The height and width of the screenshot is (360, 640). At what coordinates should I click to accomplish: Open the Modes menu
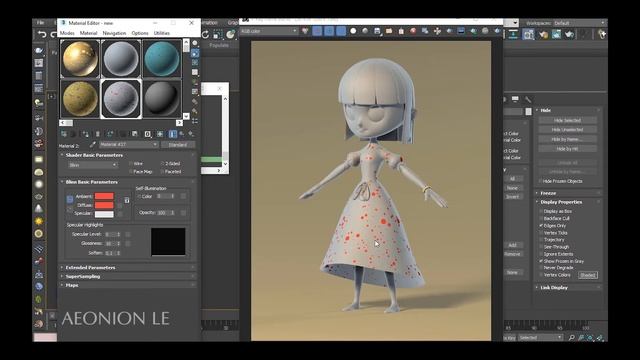point(67,33)
